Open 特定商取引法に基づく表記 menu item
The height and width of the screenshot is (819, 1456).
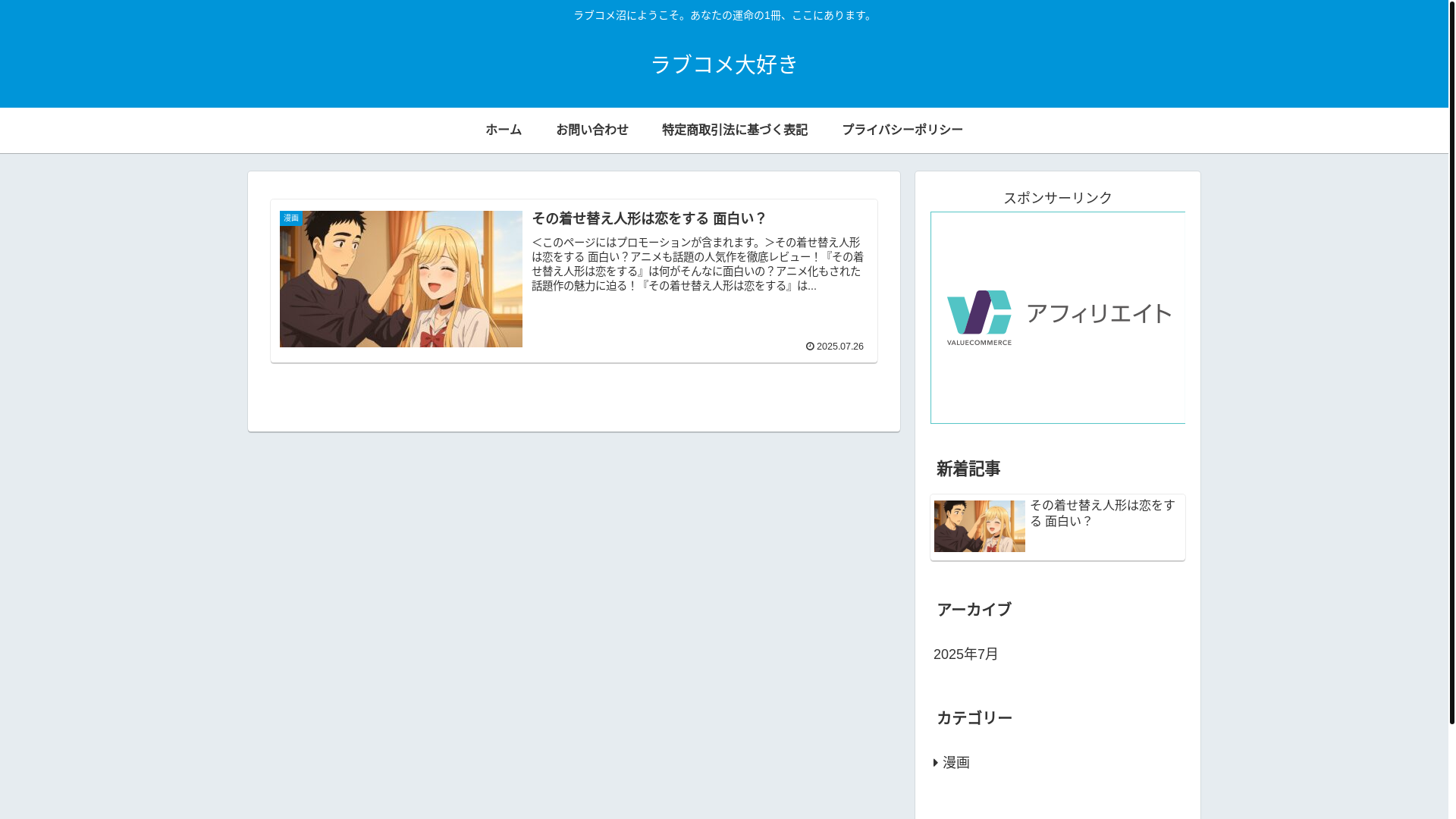coord(735,130)
